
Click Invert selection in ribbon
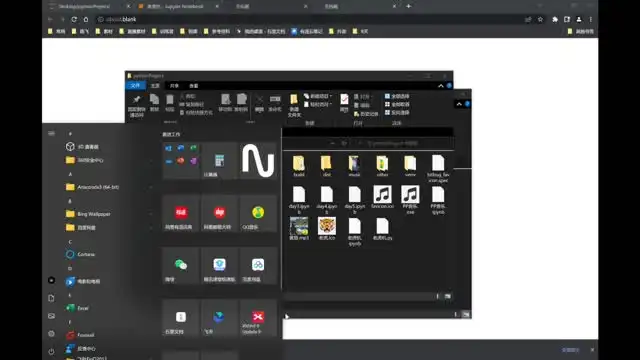pyautogui.click(x=397, y=113)
